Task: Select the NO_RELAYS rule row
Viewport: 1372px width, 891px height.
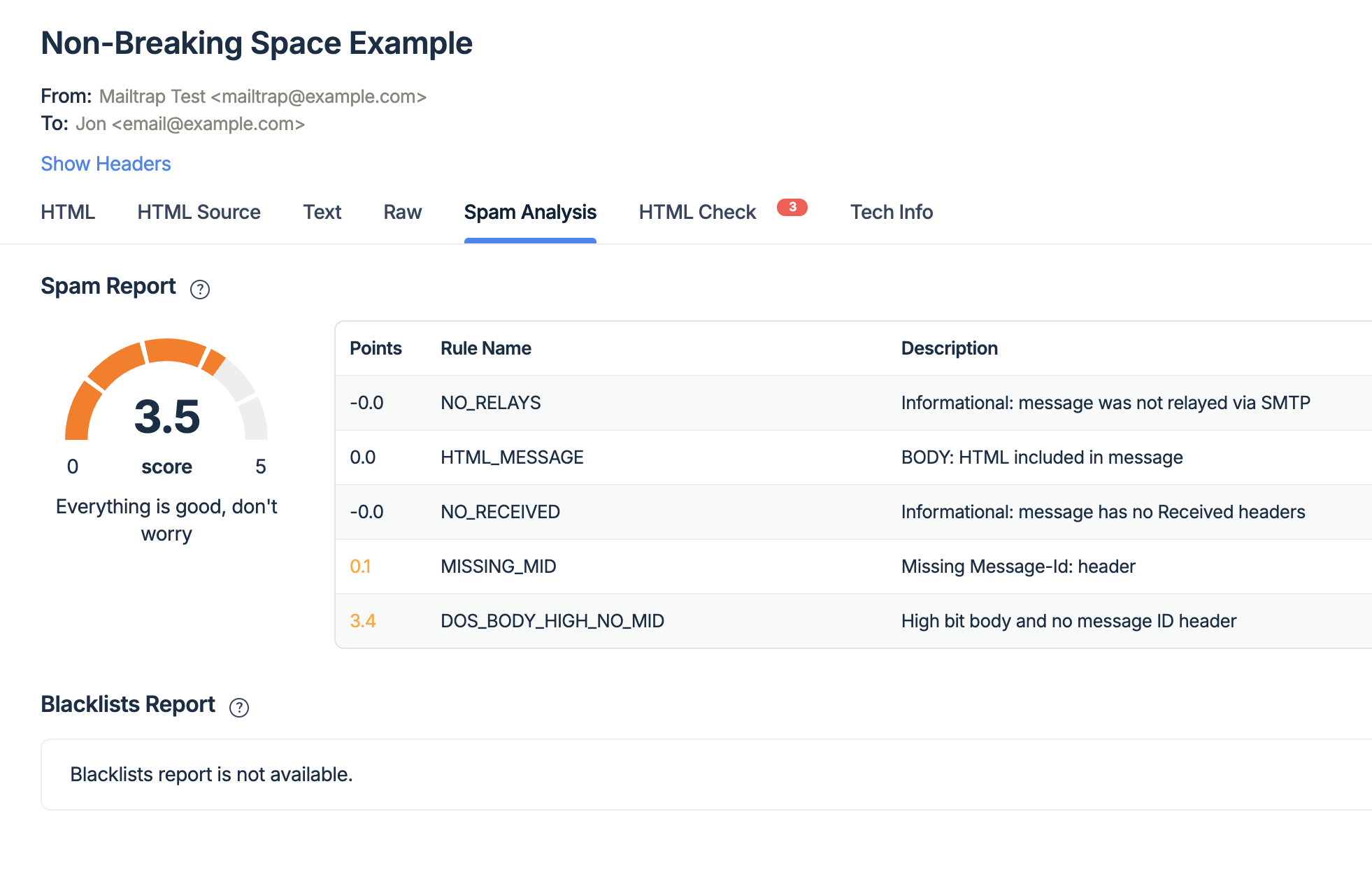Action: pyautogui.click(x=490, y=403)
